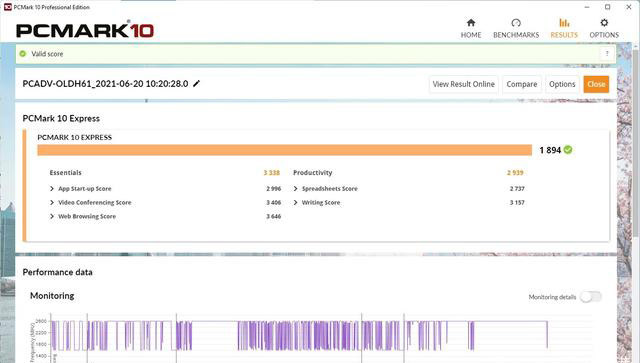Open the Benchmarks gauge icon

click(516, 23)
